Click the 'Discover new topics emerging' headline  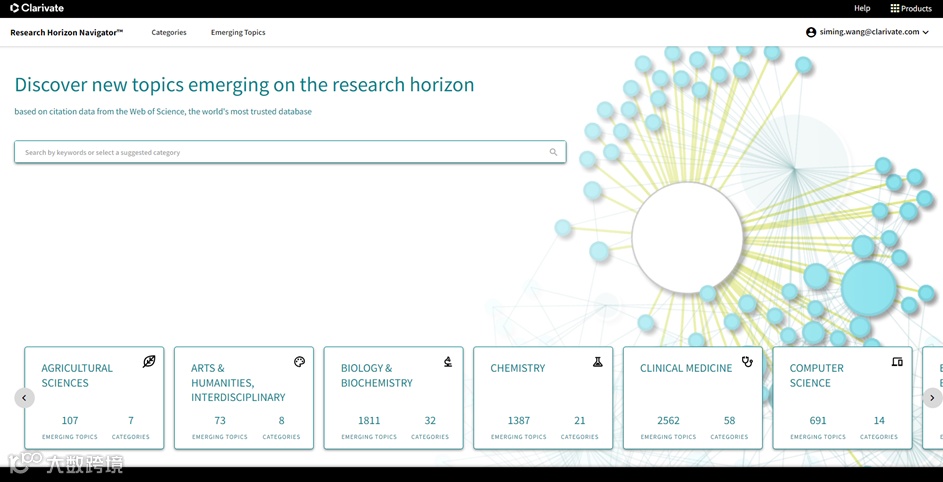pos(244,85)
